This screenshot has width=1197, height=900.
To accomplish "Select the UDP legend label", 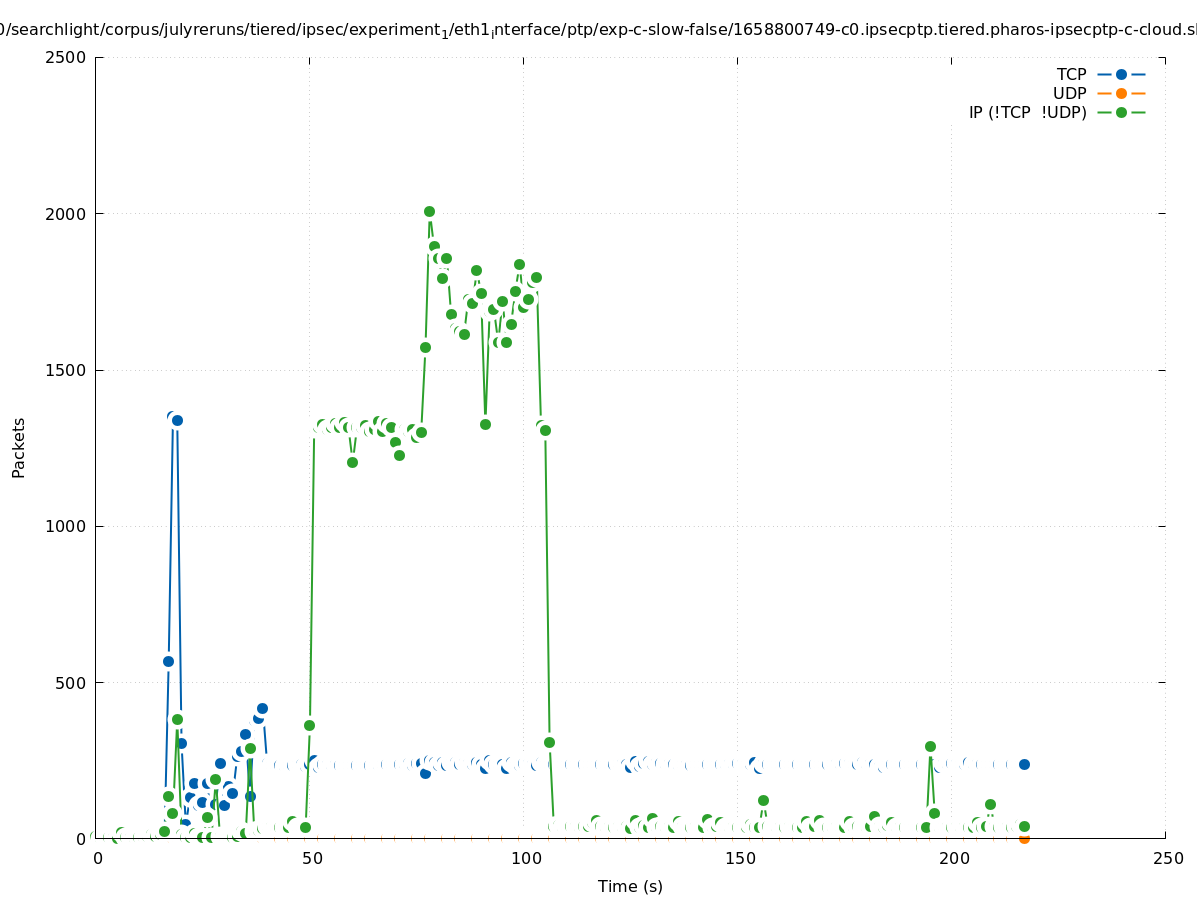I will 1069,93.
